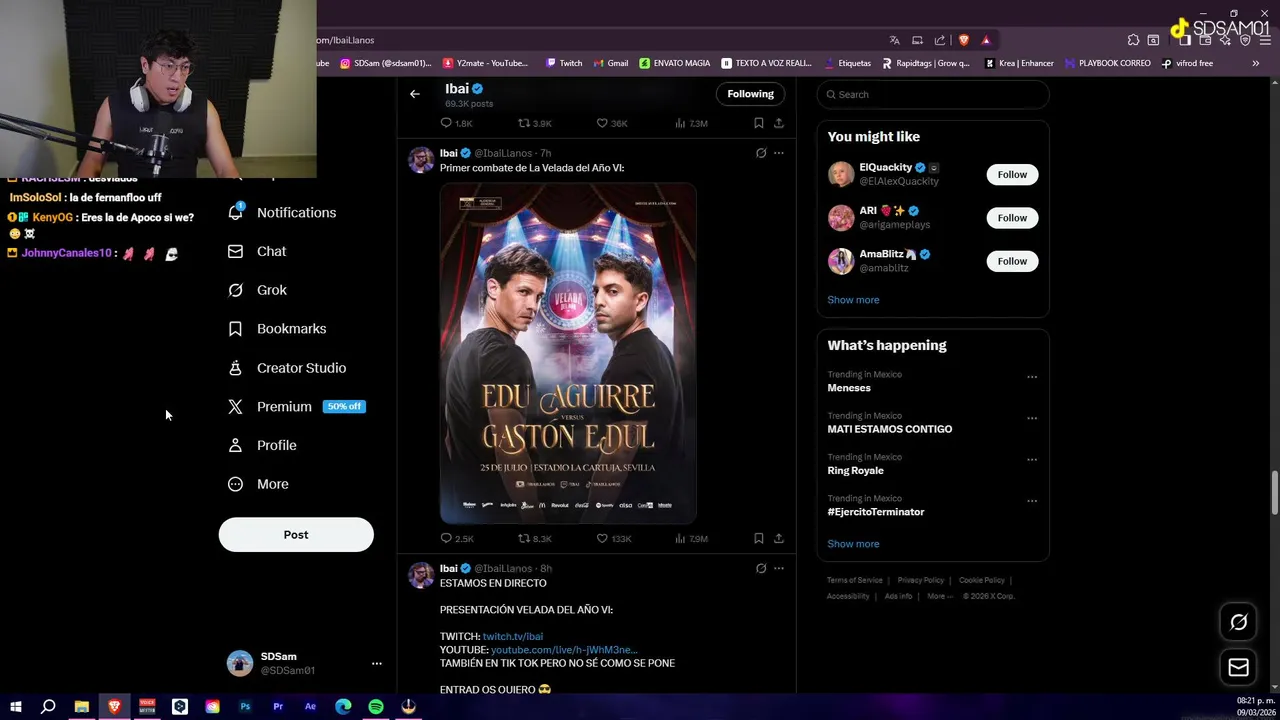Open more options on ESTAMOS EN DIRECTO post
The image size is (1280, 720).
[x=779, y=568]
